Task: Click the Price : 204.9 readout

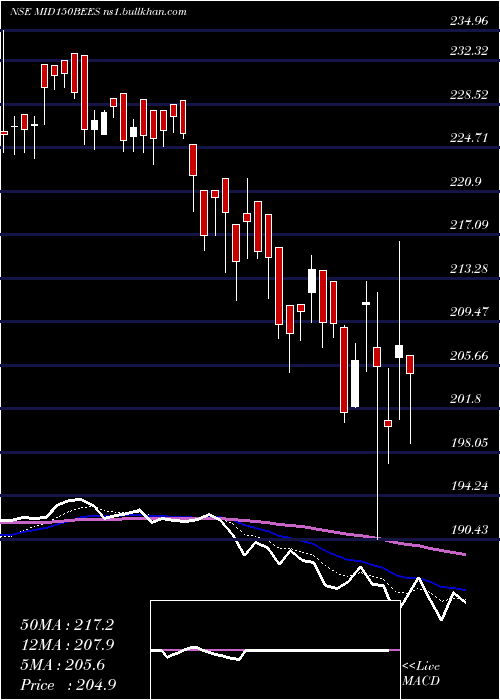Action: point(67,685)
